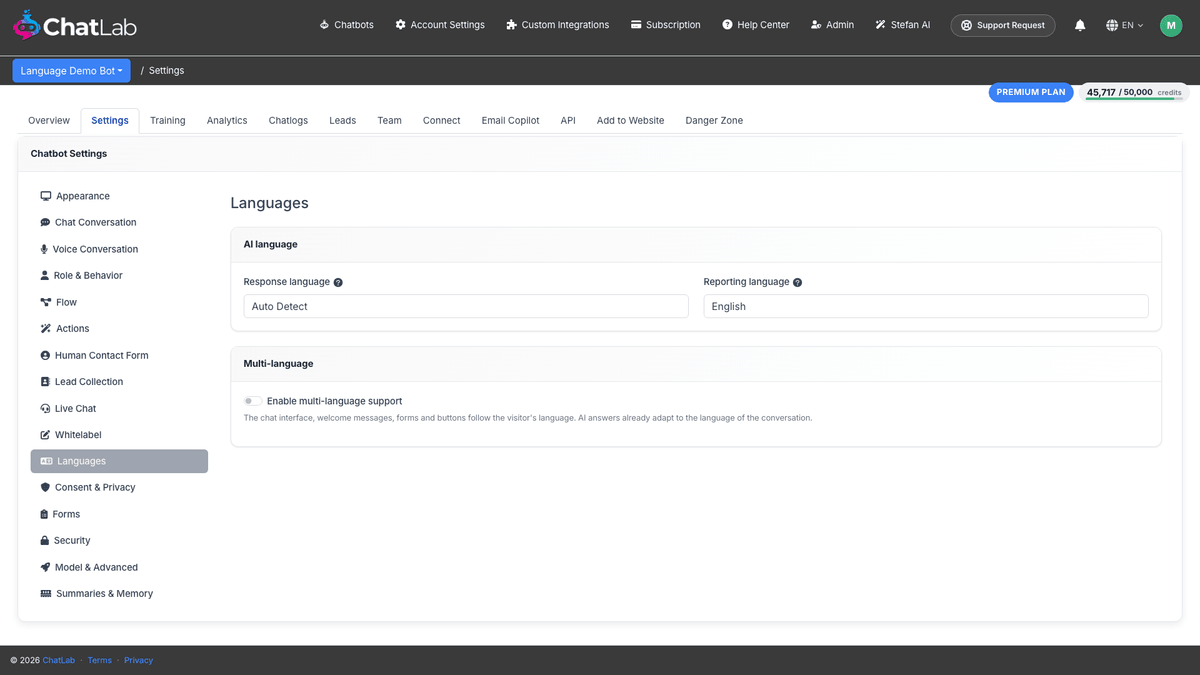Open the Leads tab

click(343, 120)
